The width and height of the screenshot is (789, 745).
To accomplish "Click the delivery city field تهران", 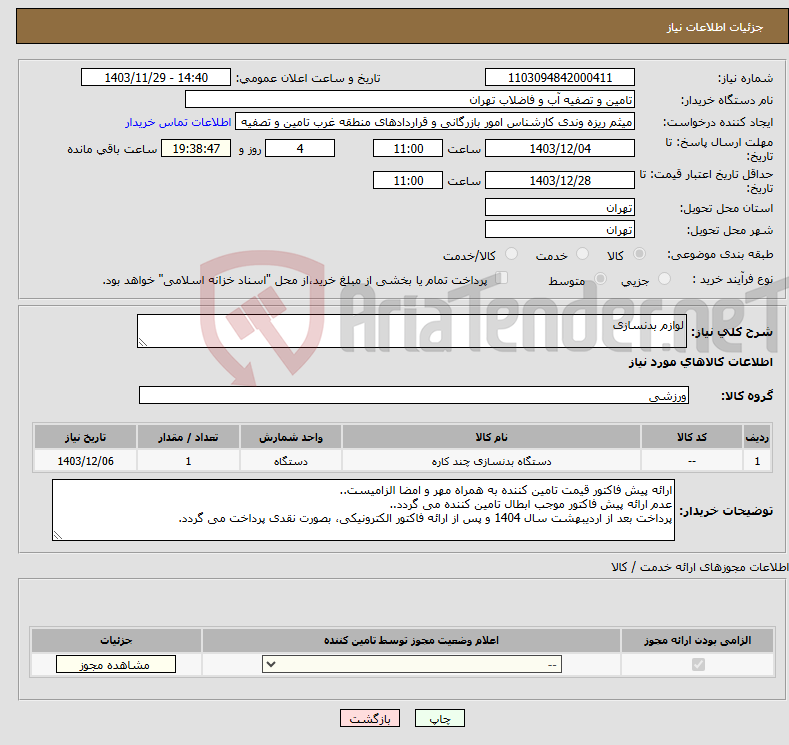I will click(x=560, y=229).
